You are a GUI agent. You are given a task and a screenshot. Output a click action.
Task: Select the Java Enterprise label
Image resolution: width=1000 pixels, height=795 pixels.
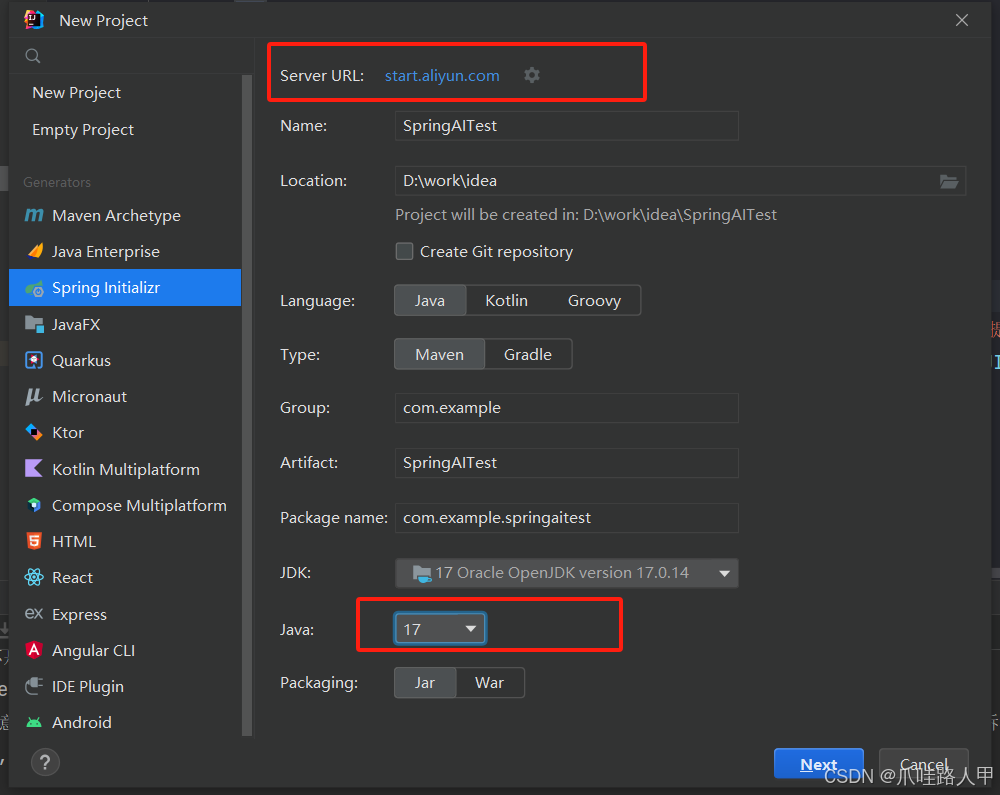tap(105, 251)
